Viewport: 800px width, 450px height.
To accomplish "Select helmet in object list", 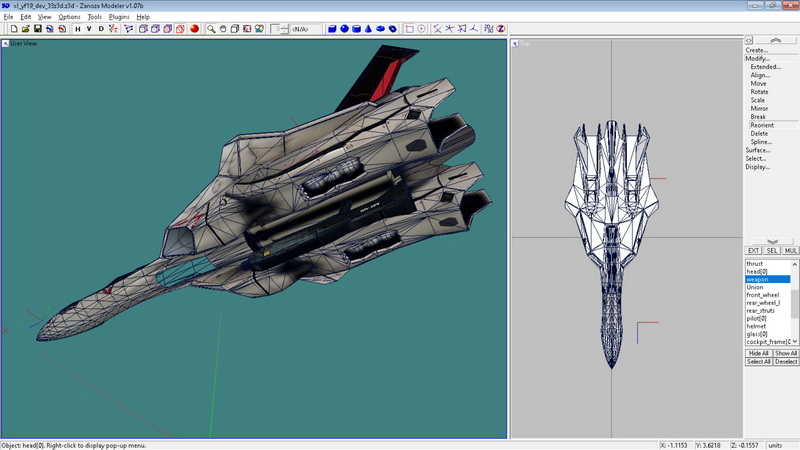I will (x=767, y=326).
